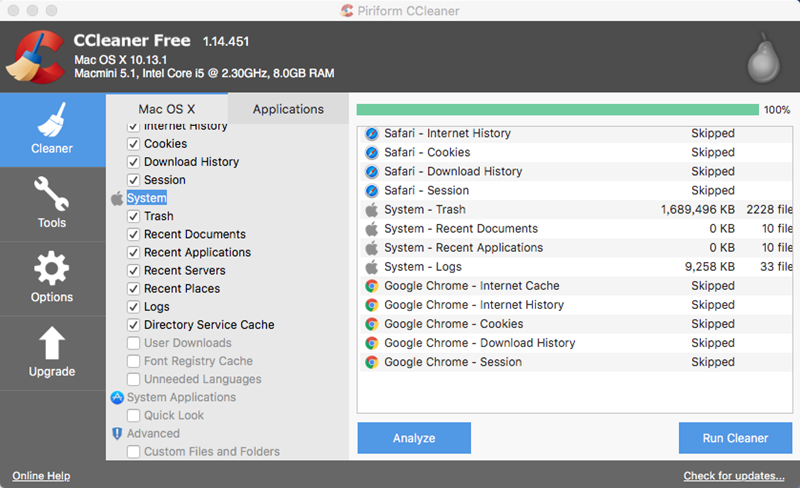Open the Tools wrench section

pyautogui.click(x=53, y=204)
